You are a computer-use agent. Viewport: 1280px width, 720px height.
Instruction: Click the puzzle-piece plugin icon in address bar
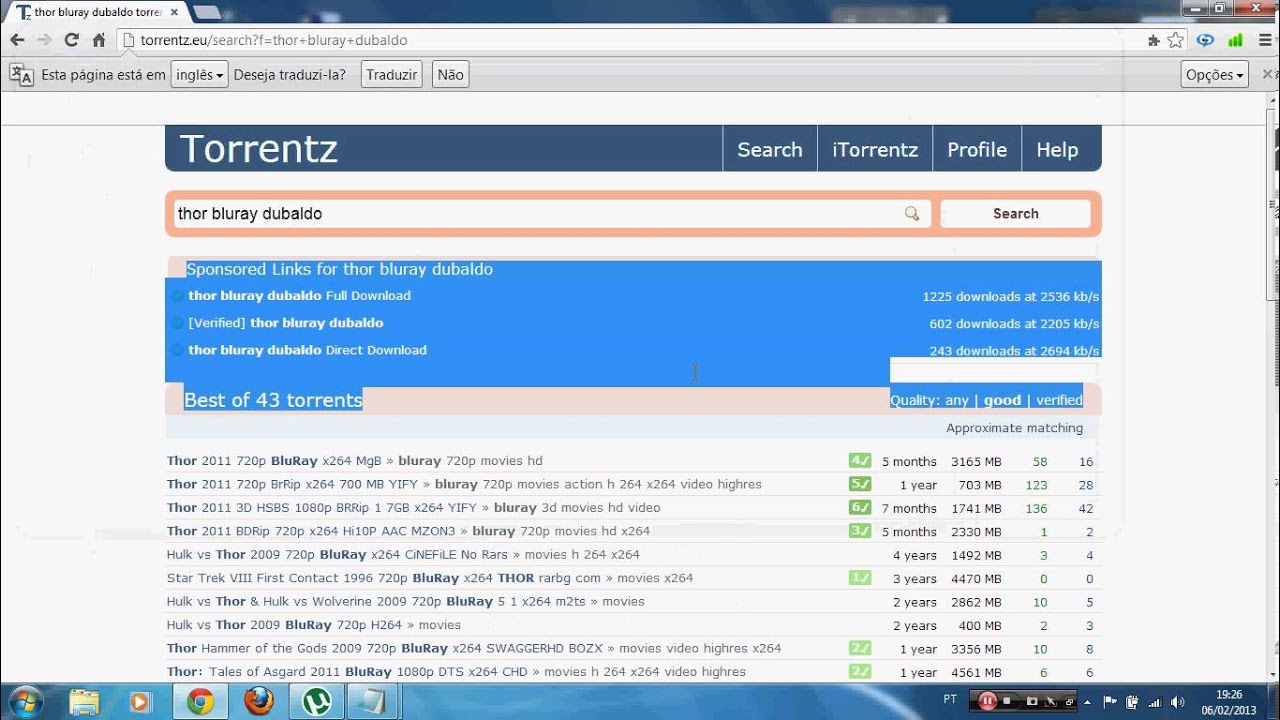tap(1153, 41)
